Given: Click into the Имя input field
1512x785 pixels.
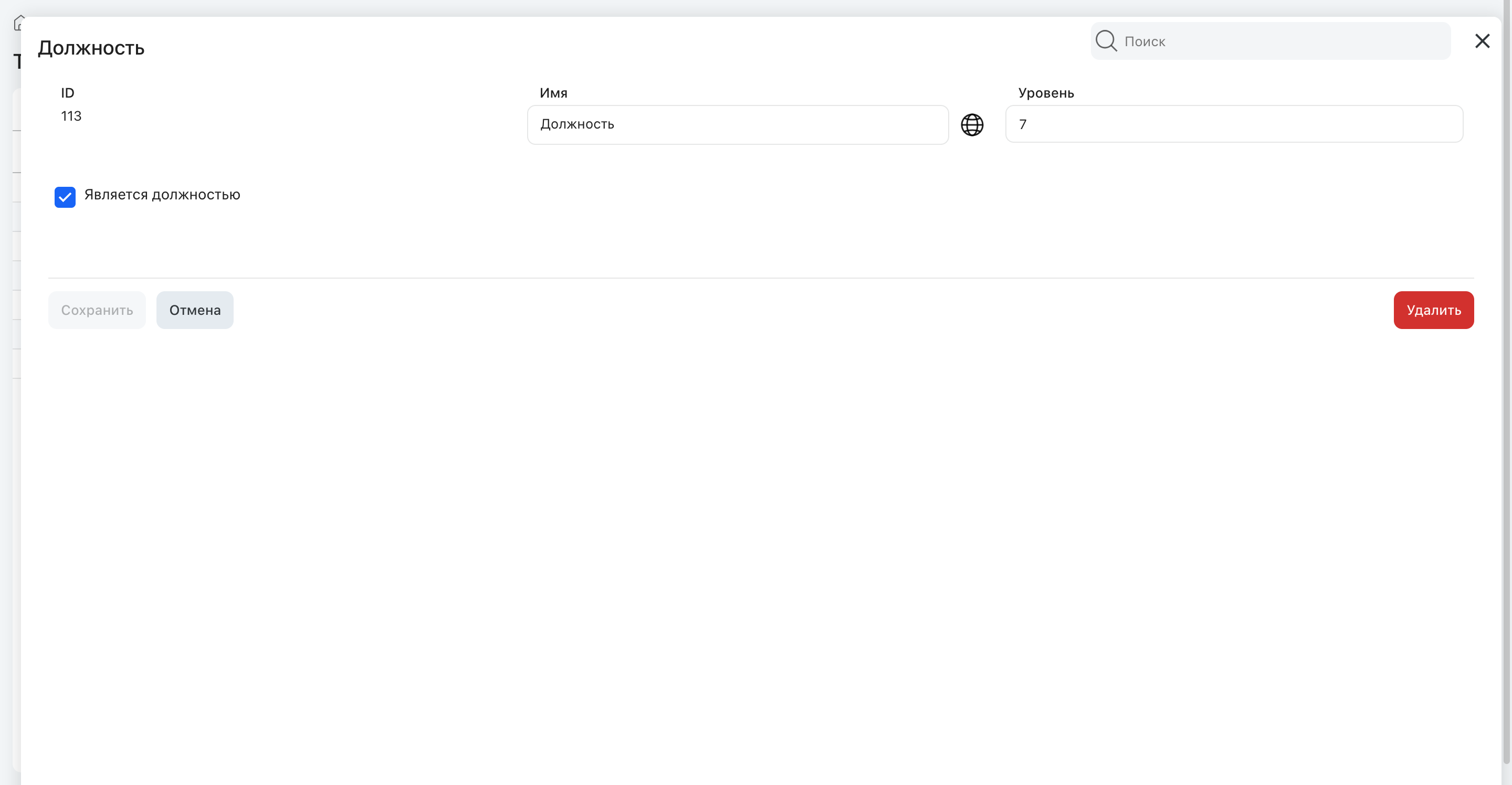Looking at the screenshot, I should click(738, 124).
